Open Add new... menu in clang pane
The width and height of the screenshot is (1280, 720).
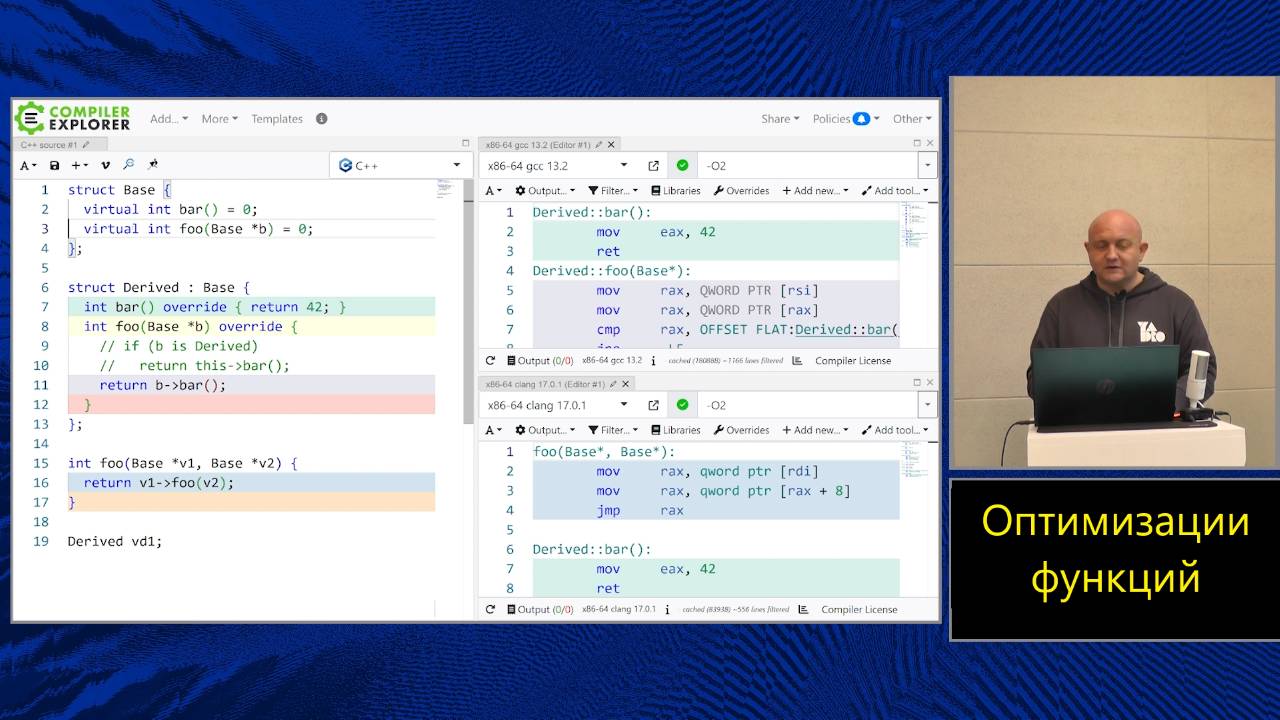click(x=815, y=430)
